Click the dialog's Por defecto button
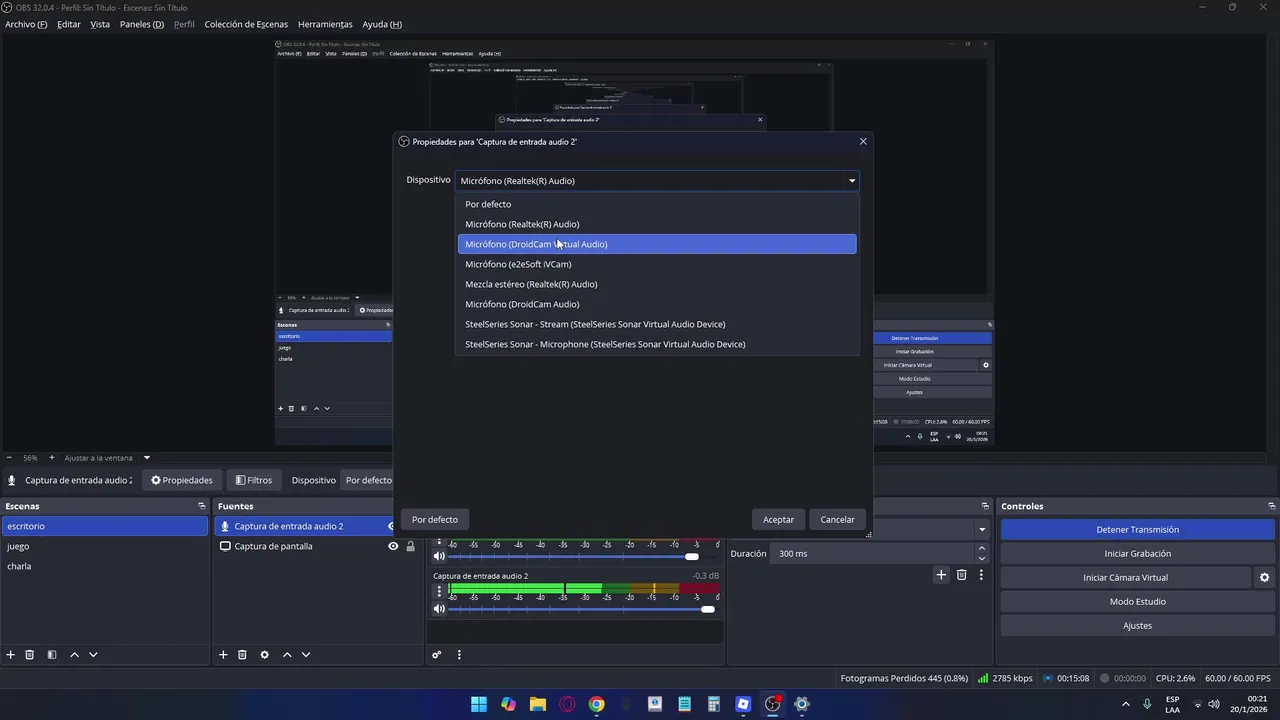 tap(435, 519)
